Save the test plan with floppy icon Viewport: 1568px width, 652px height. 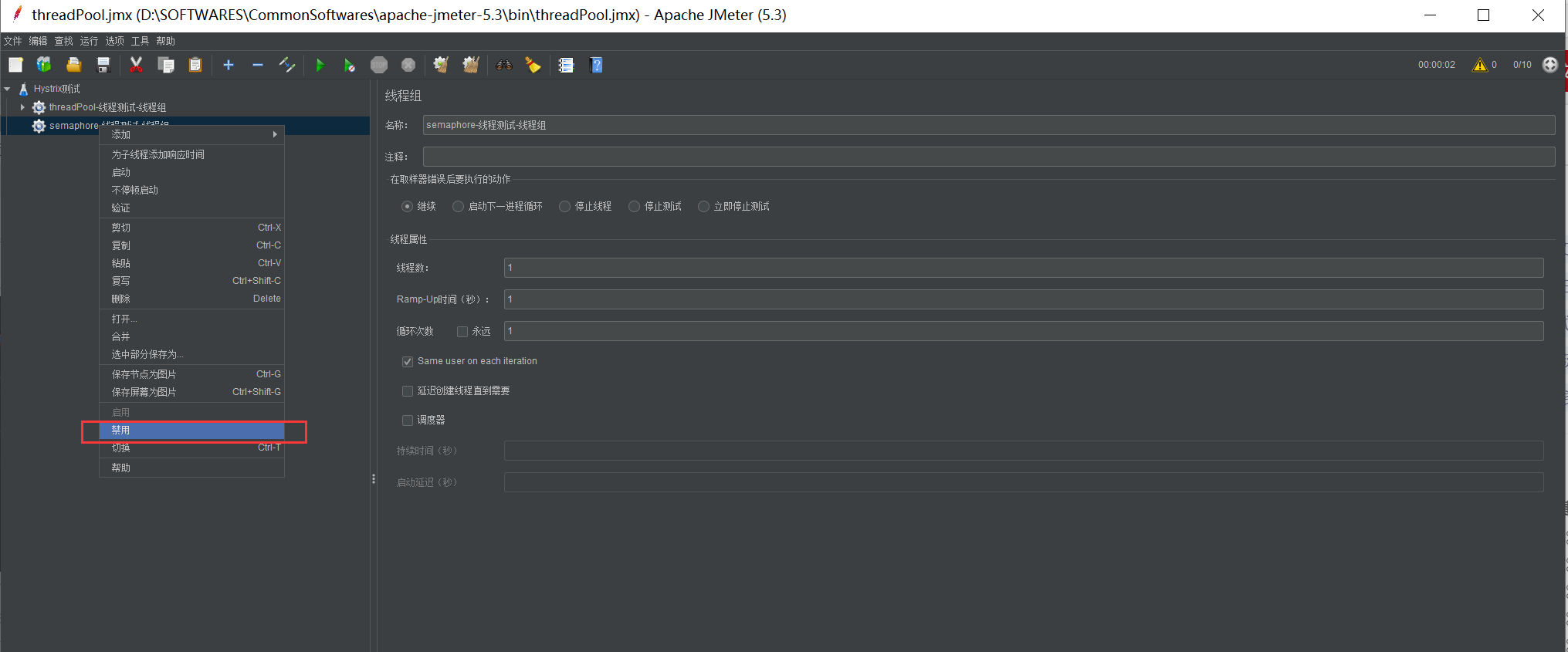point(103,65)
